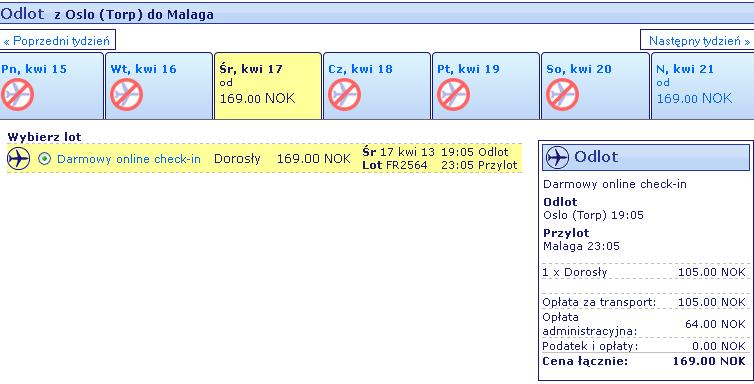Click 169.00 NOK price on N, kwi 21
Image resolution: width=754 pixels, height=384 pixels.
(x=694, y=99)
